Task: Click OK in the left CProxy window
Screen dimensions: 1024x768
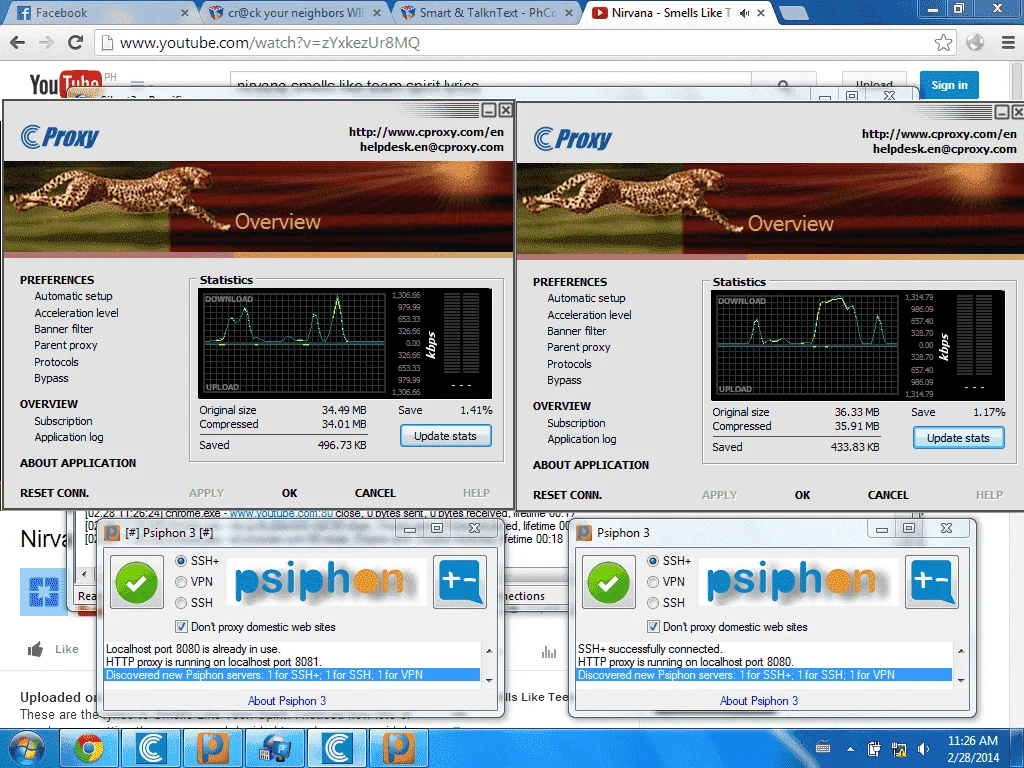Action: click(x=289, y=493)
